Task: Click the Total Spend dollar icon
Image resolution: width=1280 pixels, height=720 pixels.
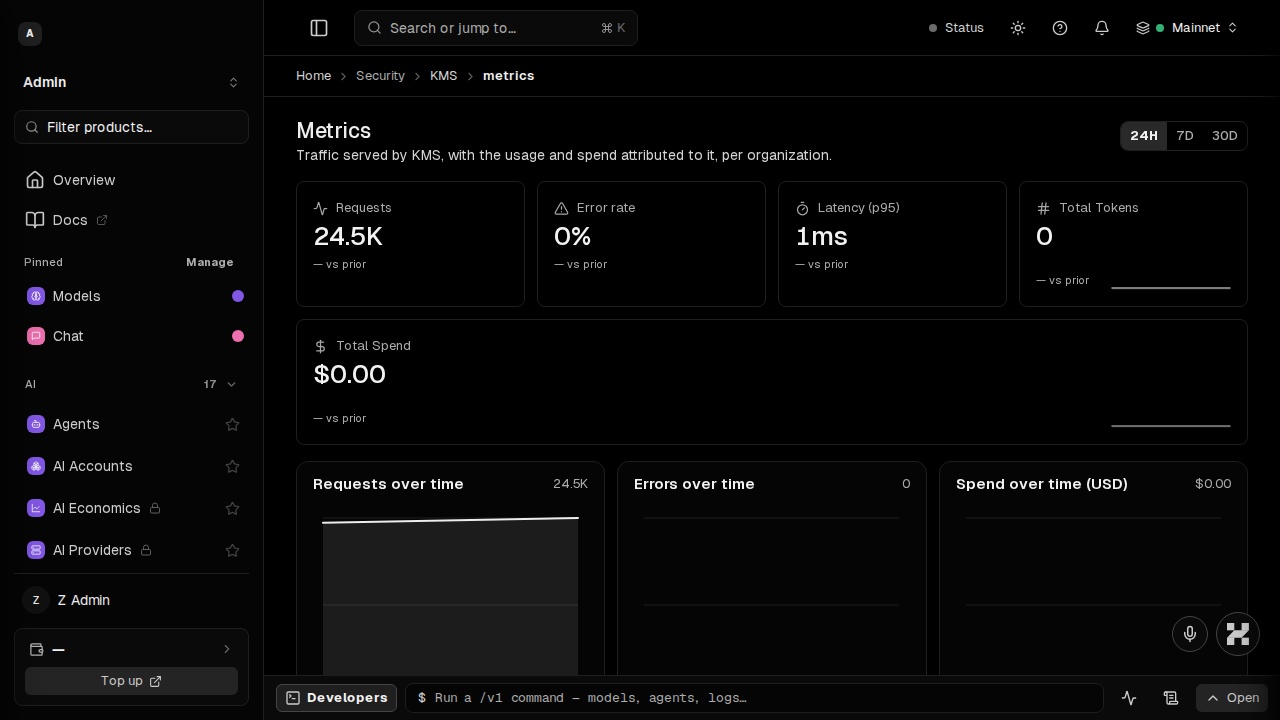Action: [x=320, y=346]
